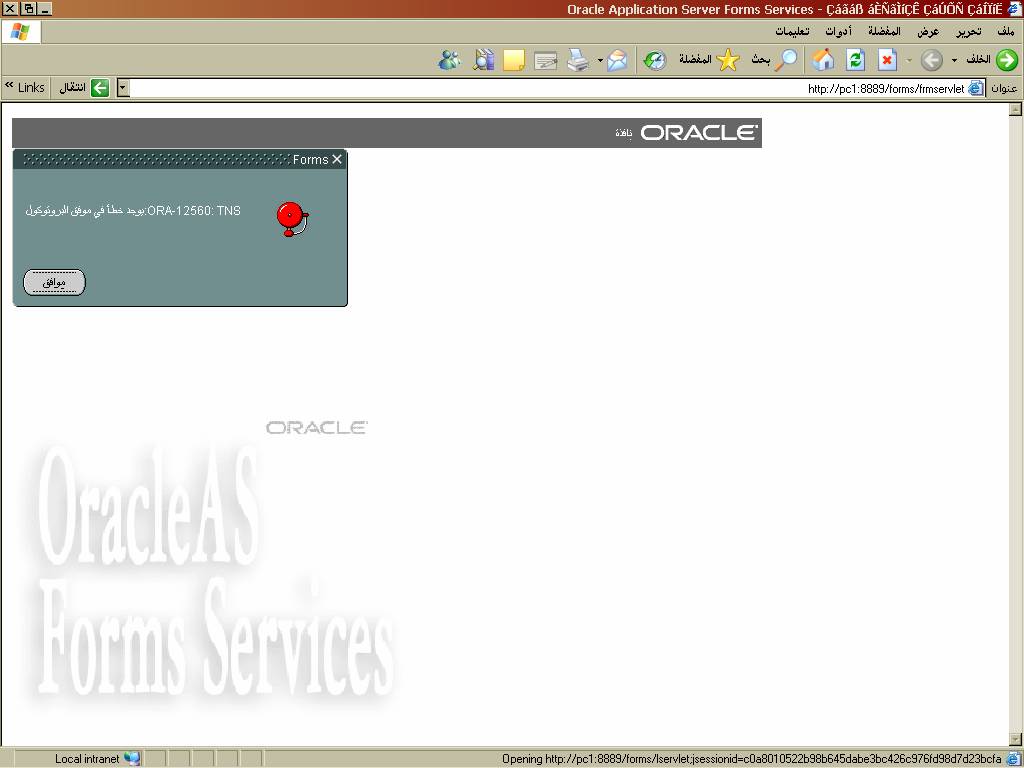Expand the Links toolbar chevron
Image resolution: width=1024 pixels, height=768 pixels.
9,87
